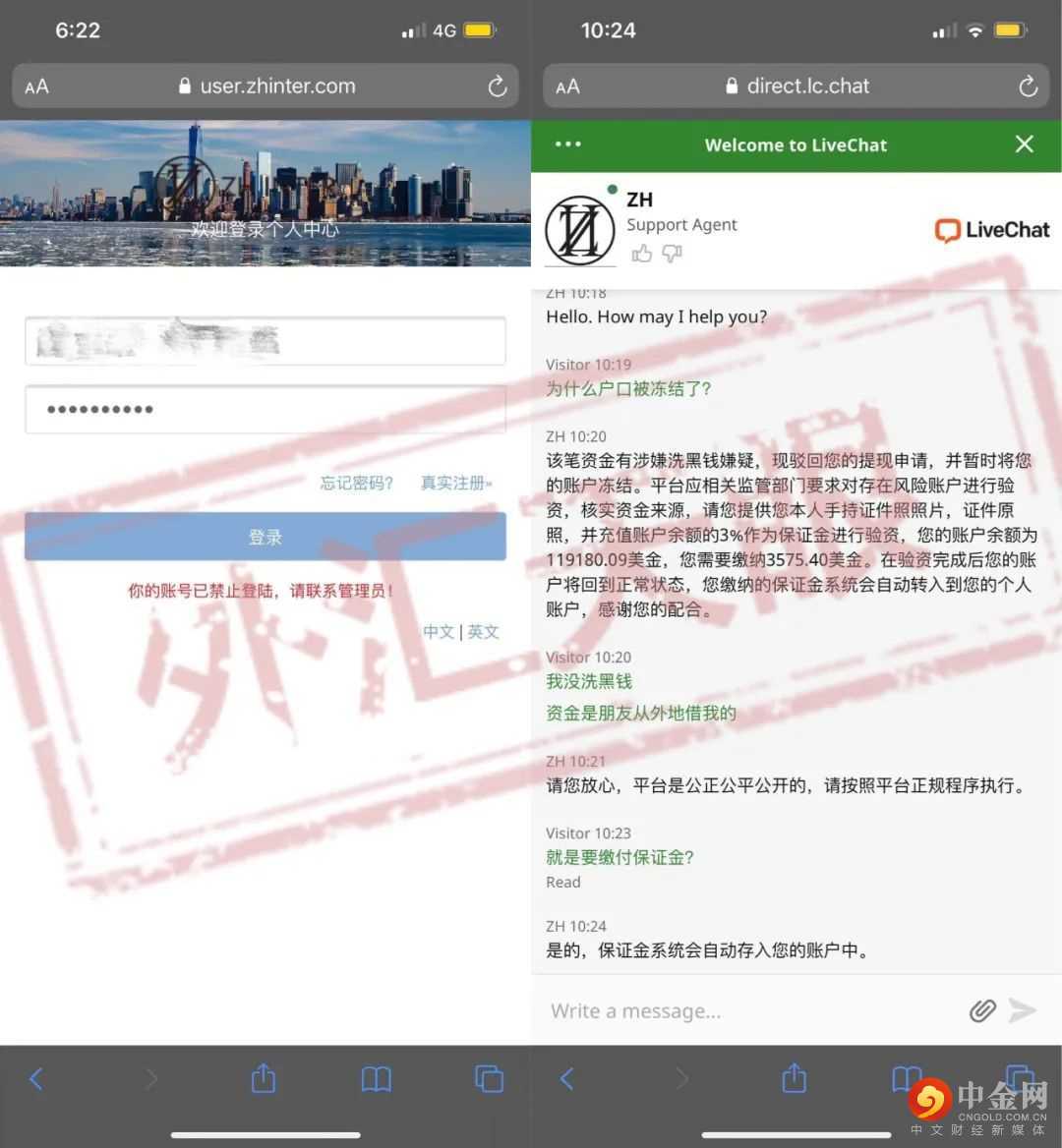
Task: Give a thumbs down rating to agent ZH
Action: coord(672,254)
